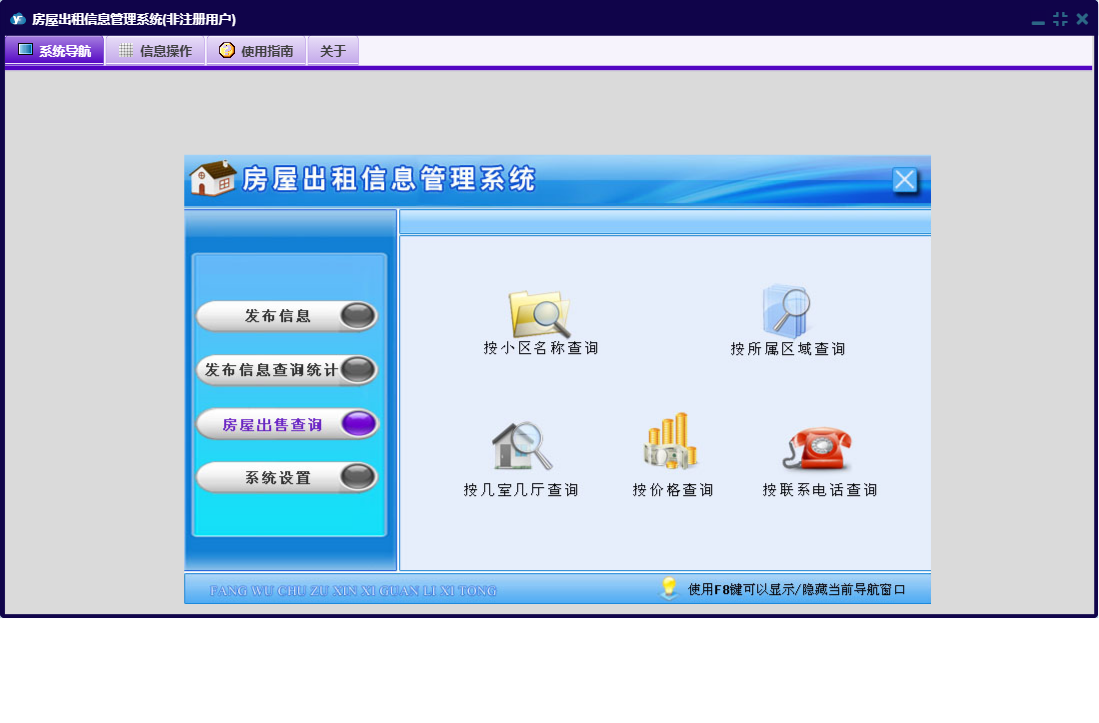This screenshot has height=723, width=1099.
Task: Click the 按小区名称查询 label
Action: pos(540,348)
